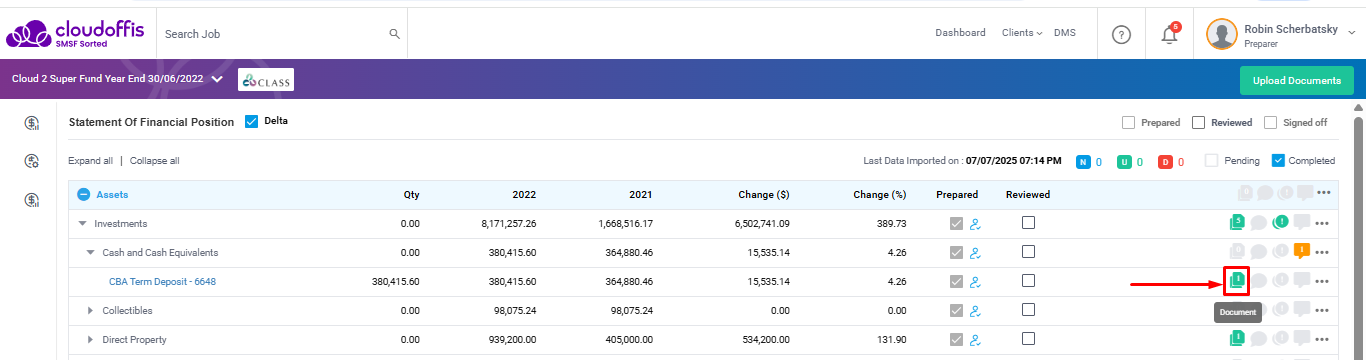Image resolution: width=1366 pixels, height=360 pixels.
Task: Toggle the Delta checkbox
Action: click(251, 122)
